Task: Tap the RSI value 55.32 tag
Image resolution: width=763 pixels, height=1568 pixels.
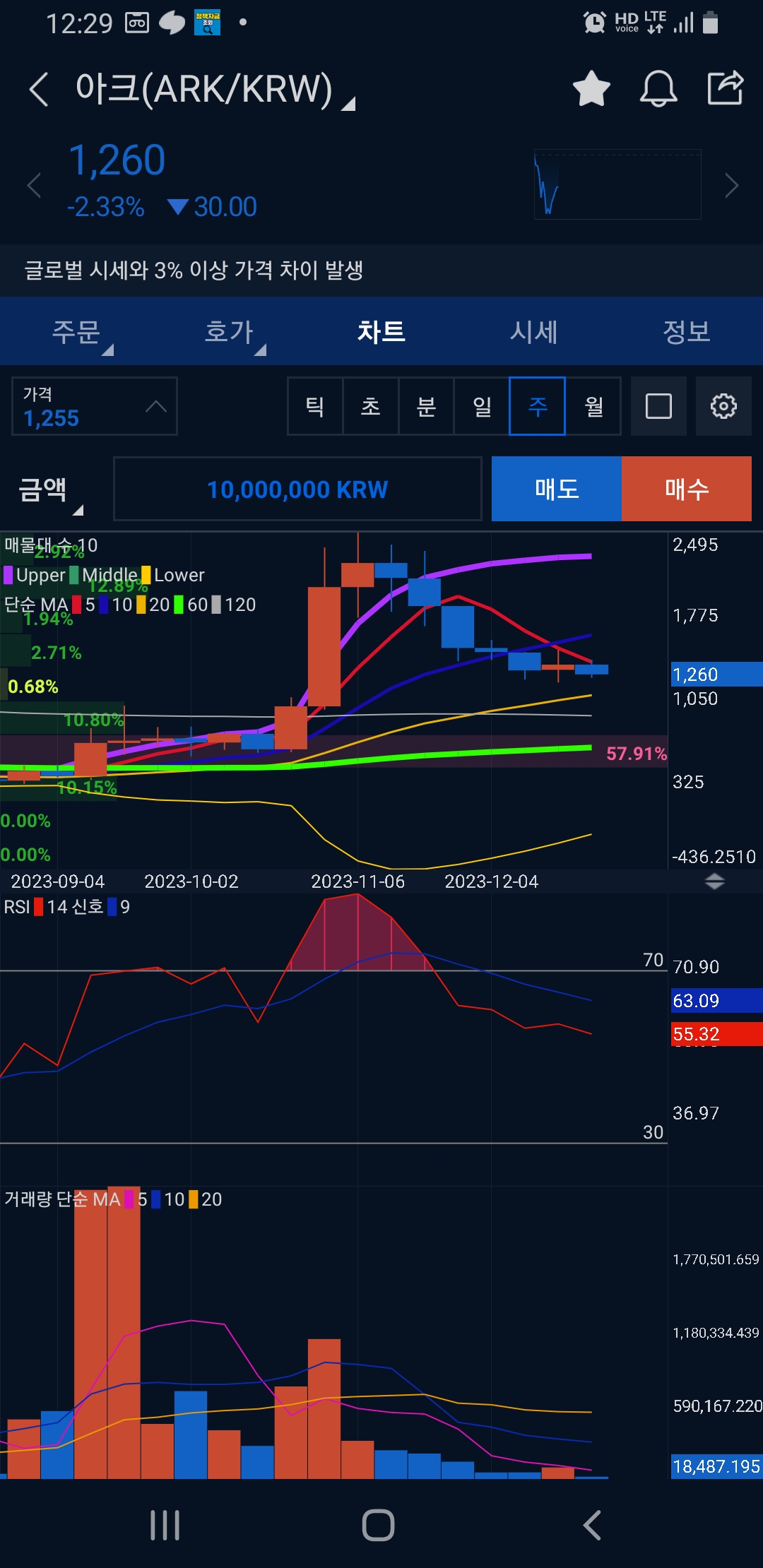Action: coord(716,1034)
